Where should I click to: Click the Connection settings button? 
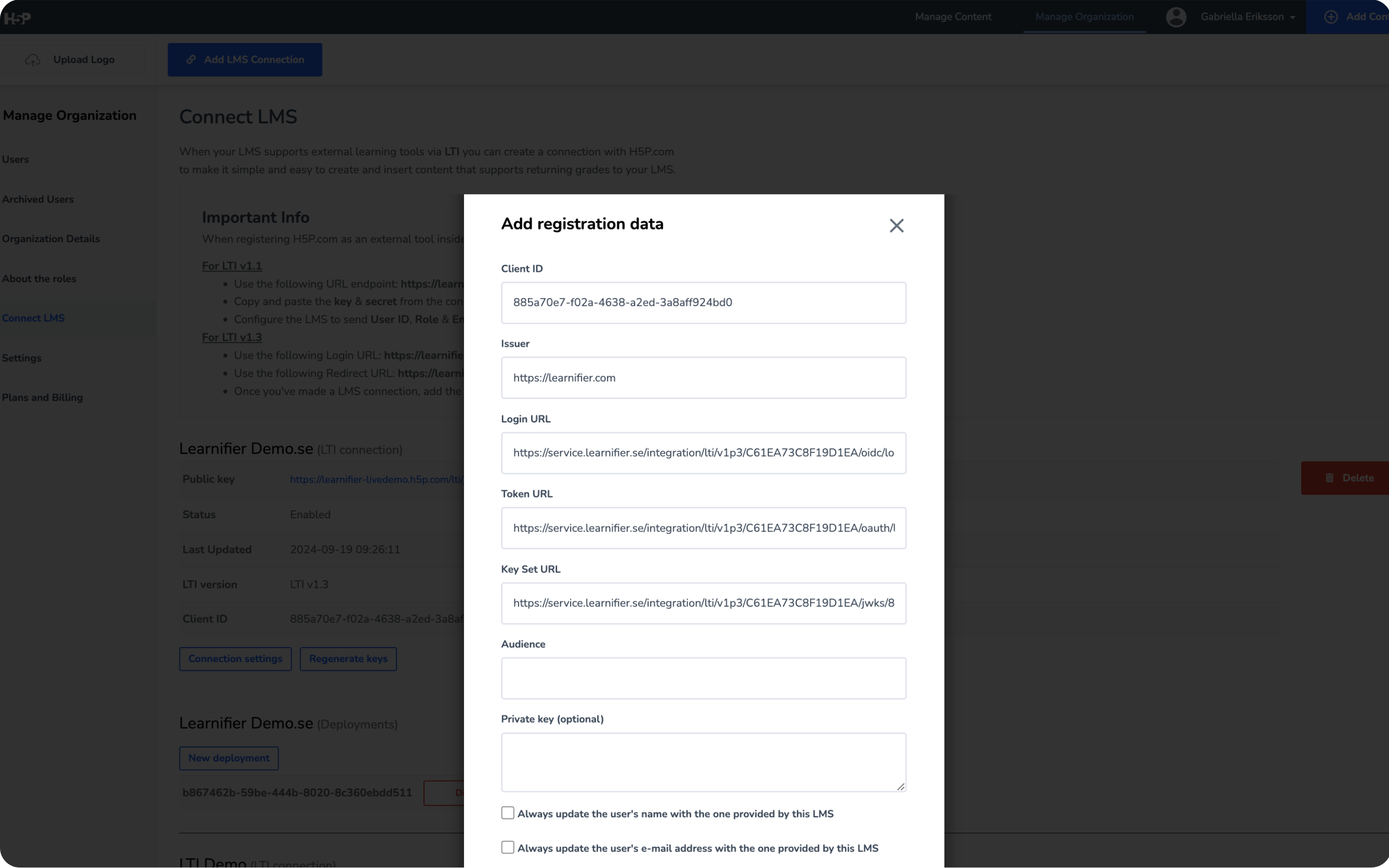tap(235, 658)
